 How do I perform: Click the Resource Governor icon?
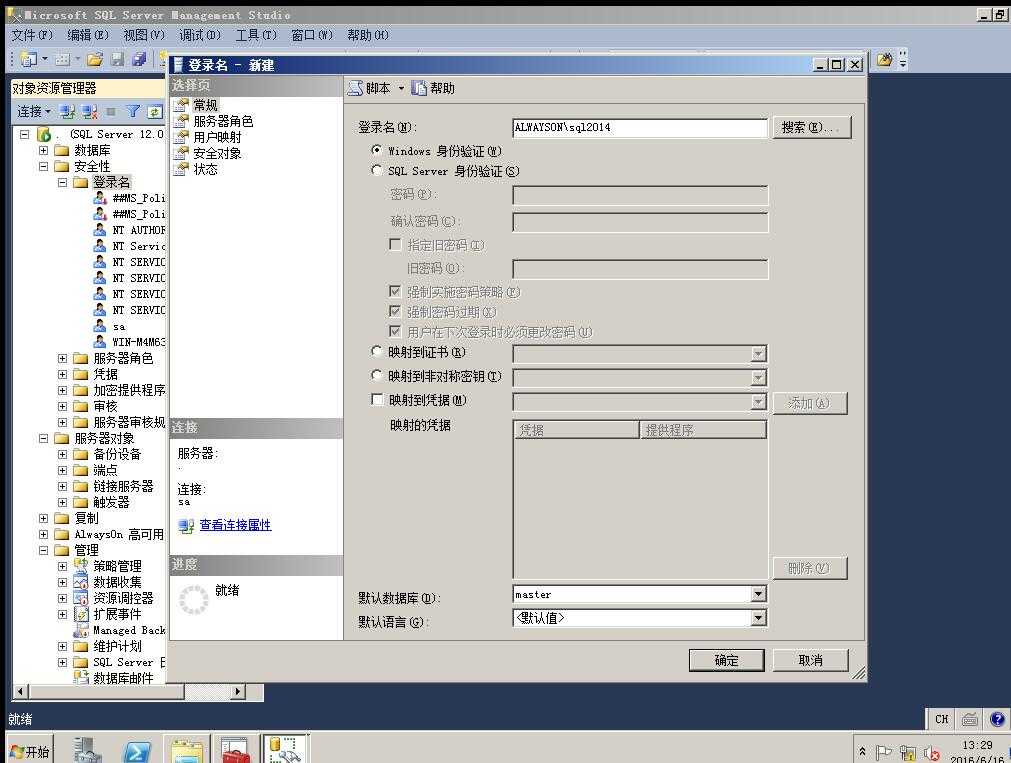[81, 598]
